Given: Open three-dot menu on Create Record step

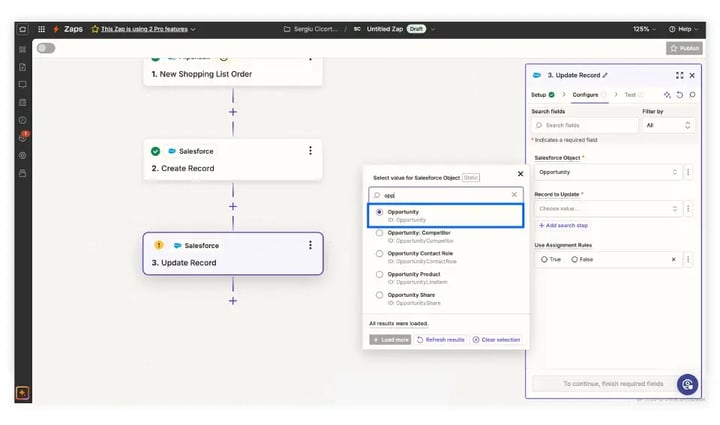Looking at the screenshot, I should (310, 151).
